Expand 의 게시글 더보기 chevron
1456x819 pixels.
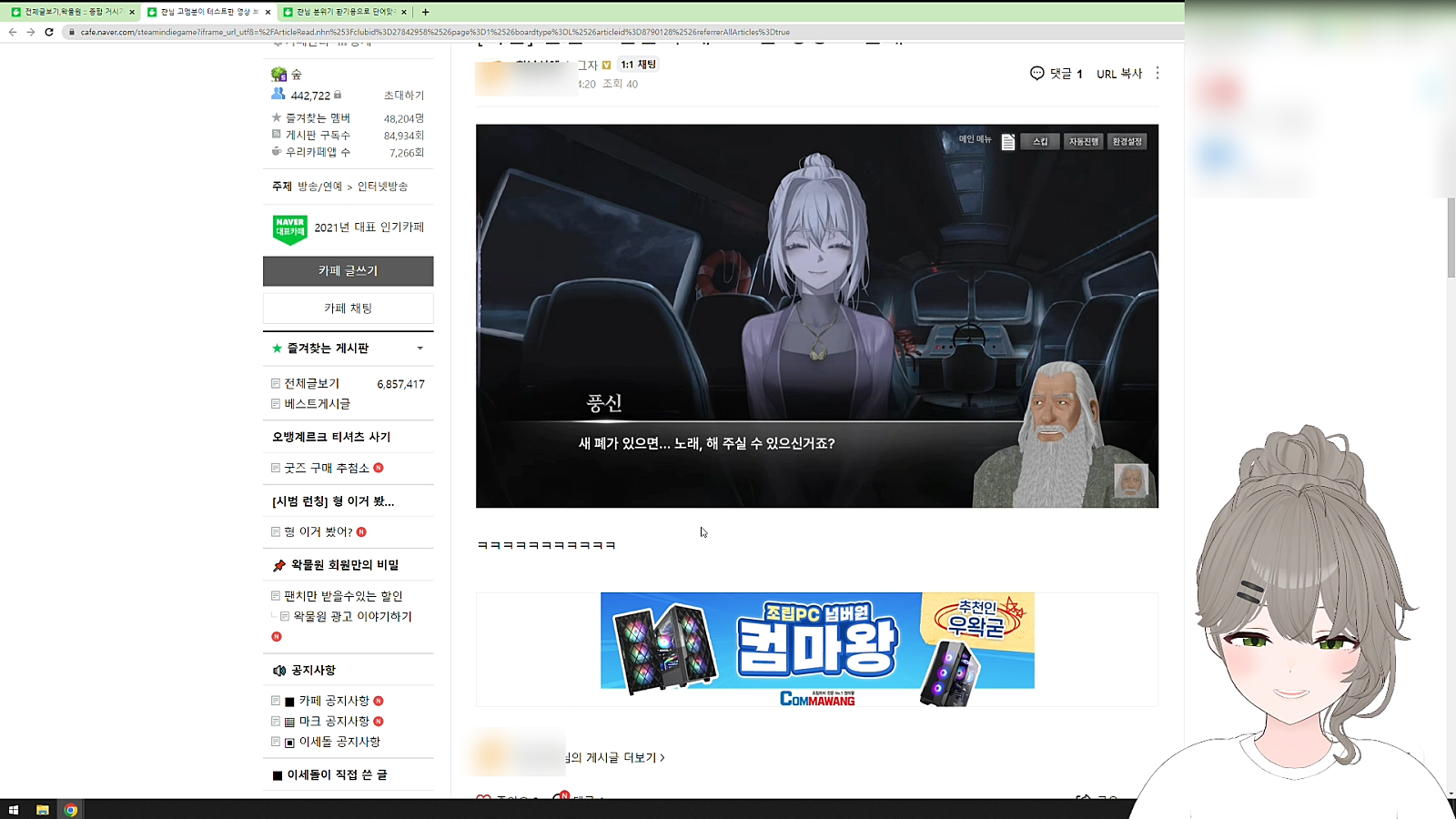662,757
